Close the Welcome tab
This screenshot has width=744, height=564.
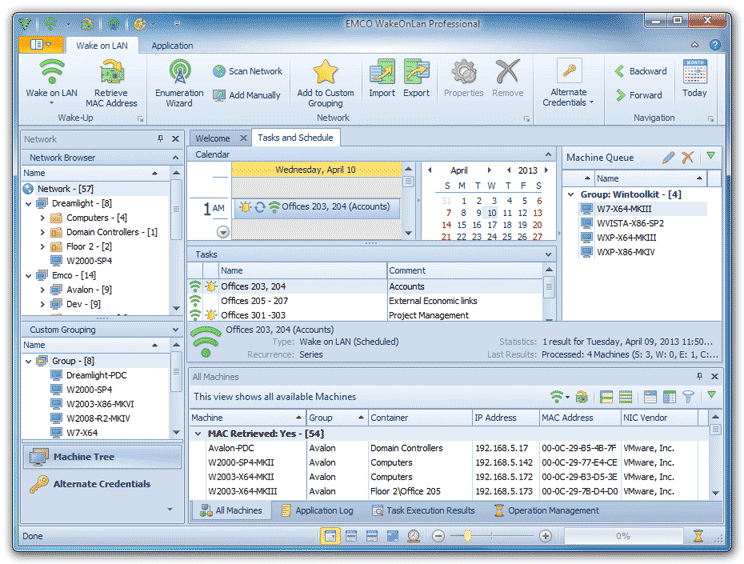click(x=243, y=138)
